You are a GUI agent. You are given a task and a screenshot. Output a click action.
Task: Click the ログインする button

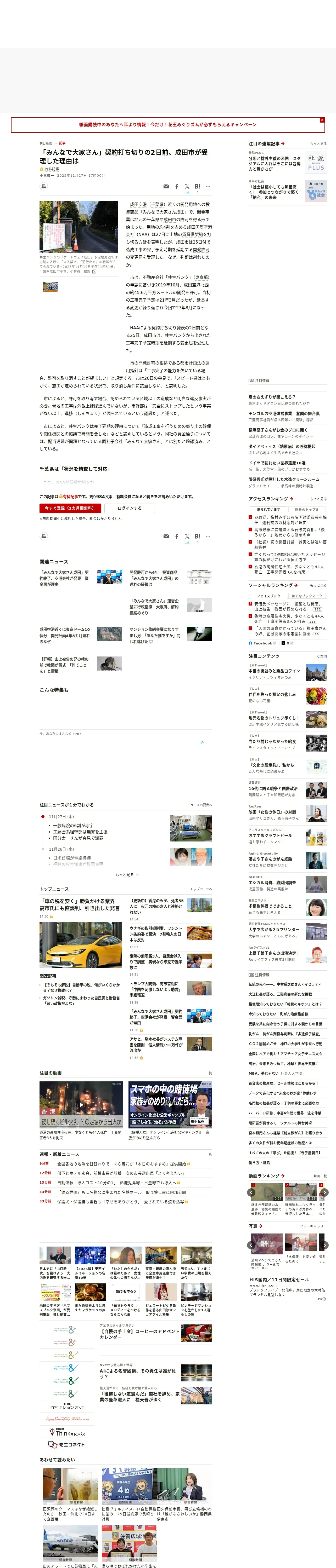129,508
